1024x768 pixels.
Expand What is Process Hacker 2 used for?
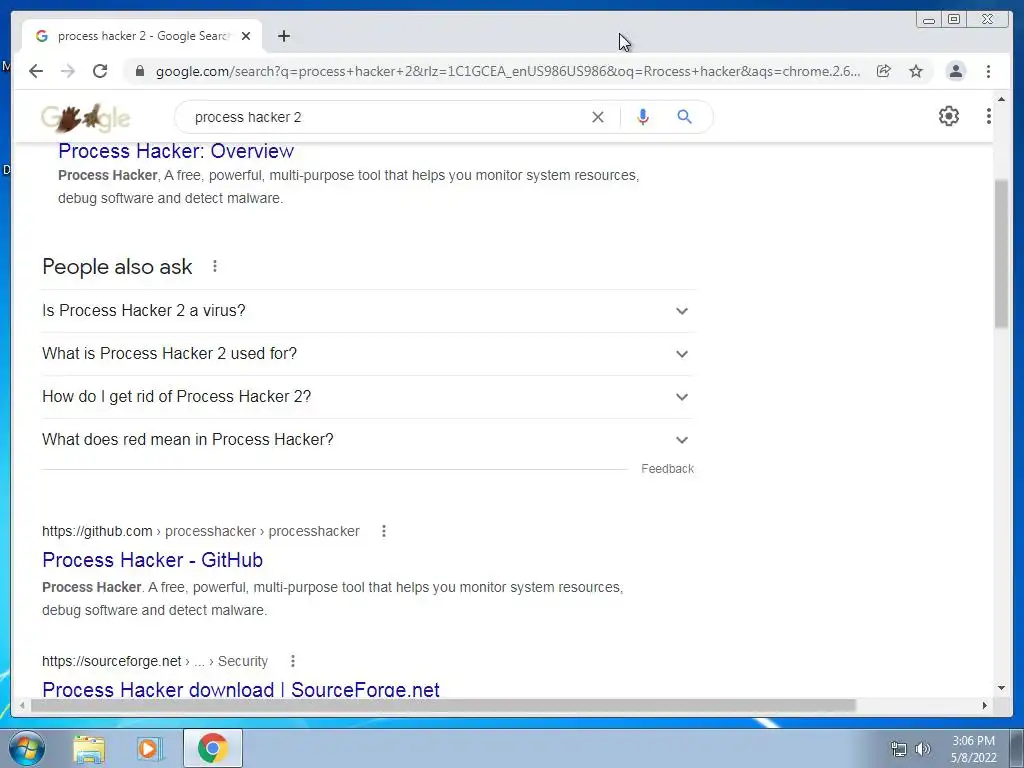[x=368, y=354]
